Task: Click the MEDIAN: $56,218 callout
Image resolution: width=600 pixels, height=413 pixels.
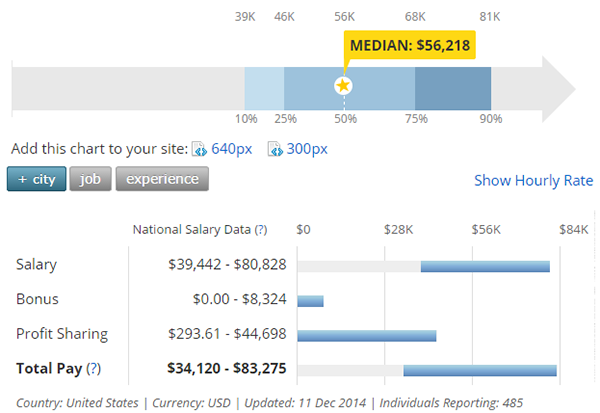Action: coord(409,45)
